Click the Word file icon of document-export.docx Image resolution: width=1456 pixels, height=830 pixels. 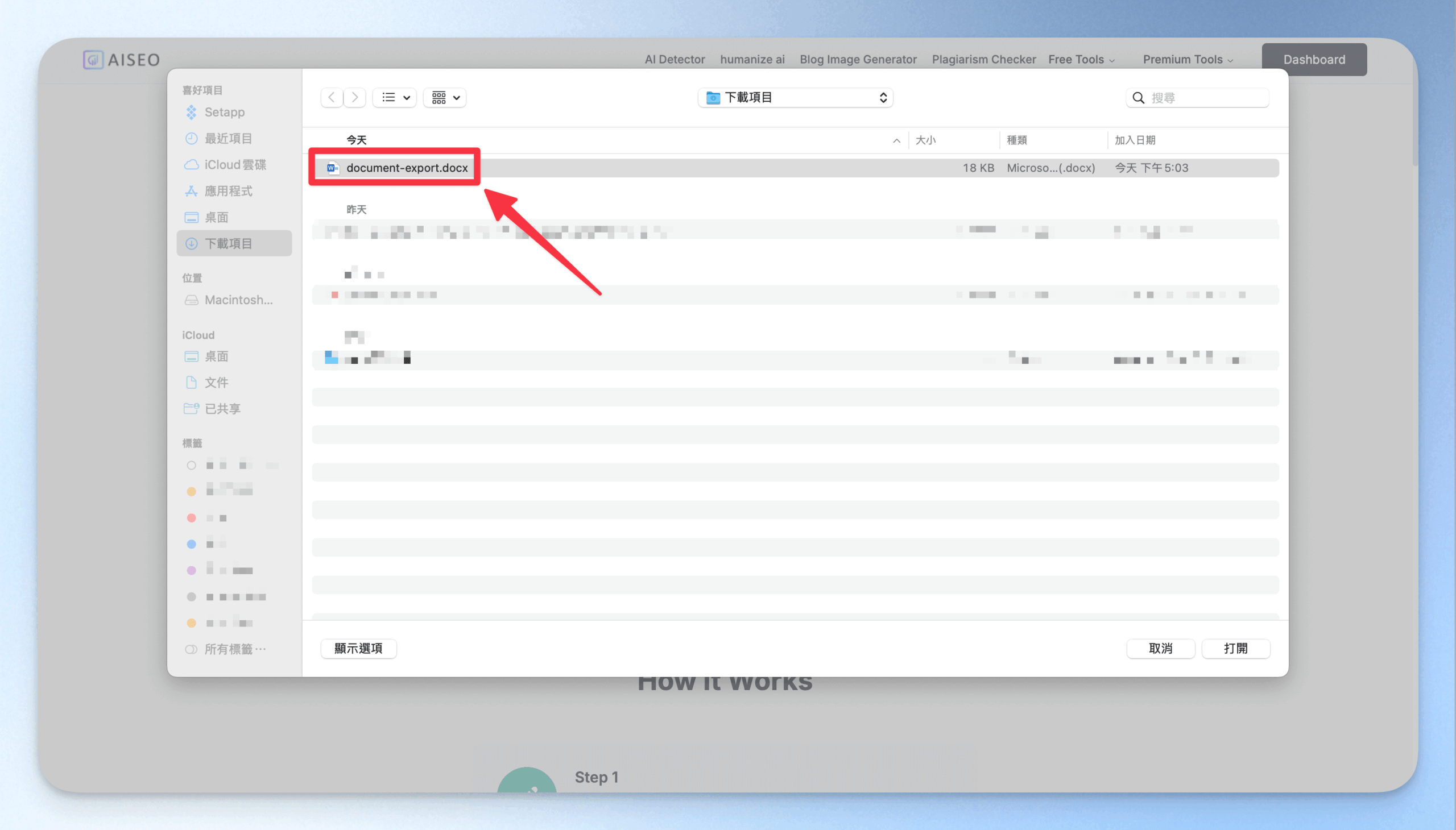pyautogui.click(x=333, y=168)
